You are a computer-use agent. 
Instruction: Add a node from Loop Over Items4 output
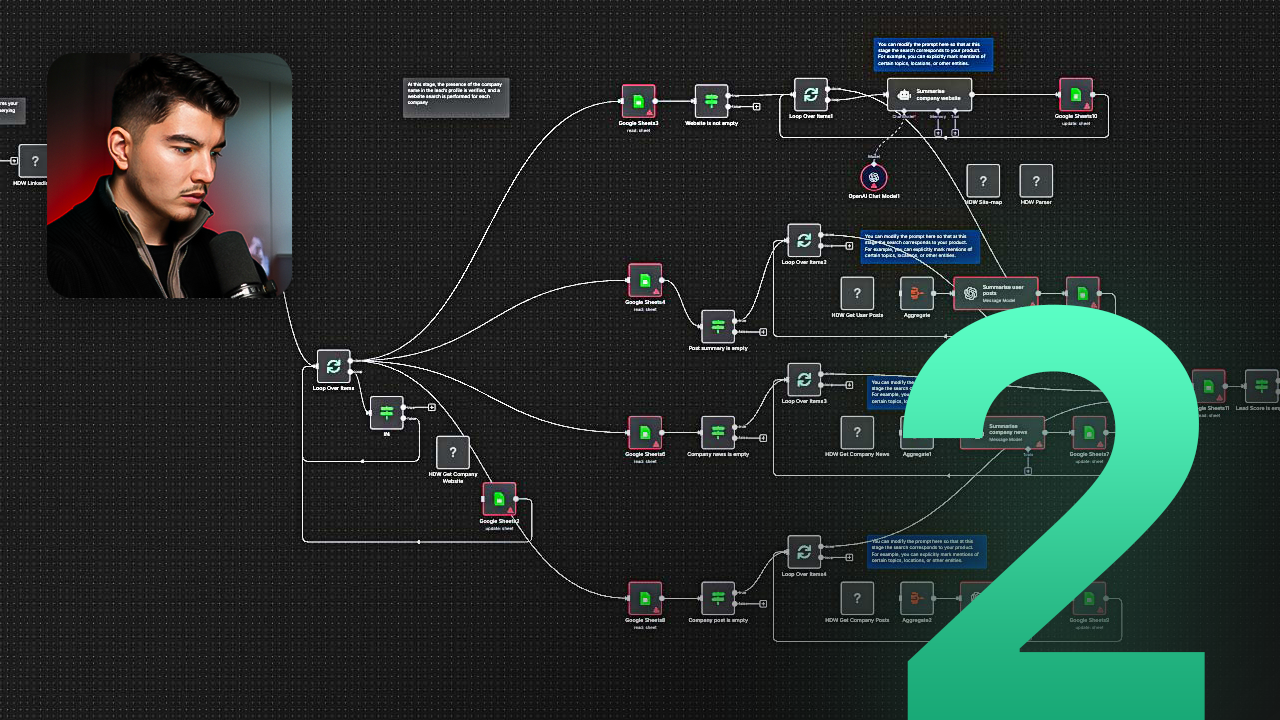(849, 557)
